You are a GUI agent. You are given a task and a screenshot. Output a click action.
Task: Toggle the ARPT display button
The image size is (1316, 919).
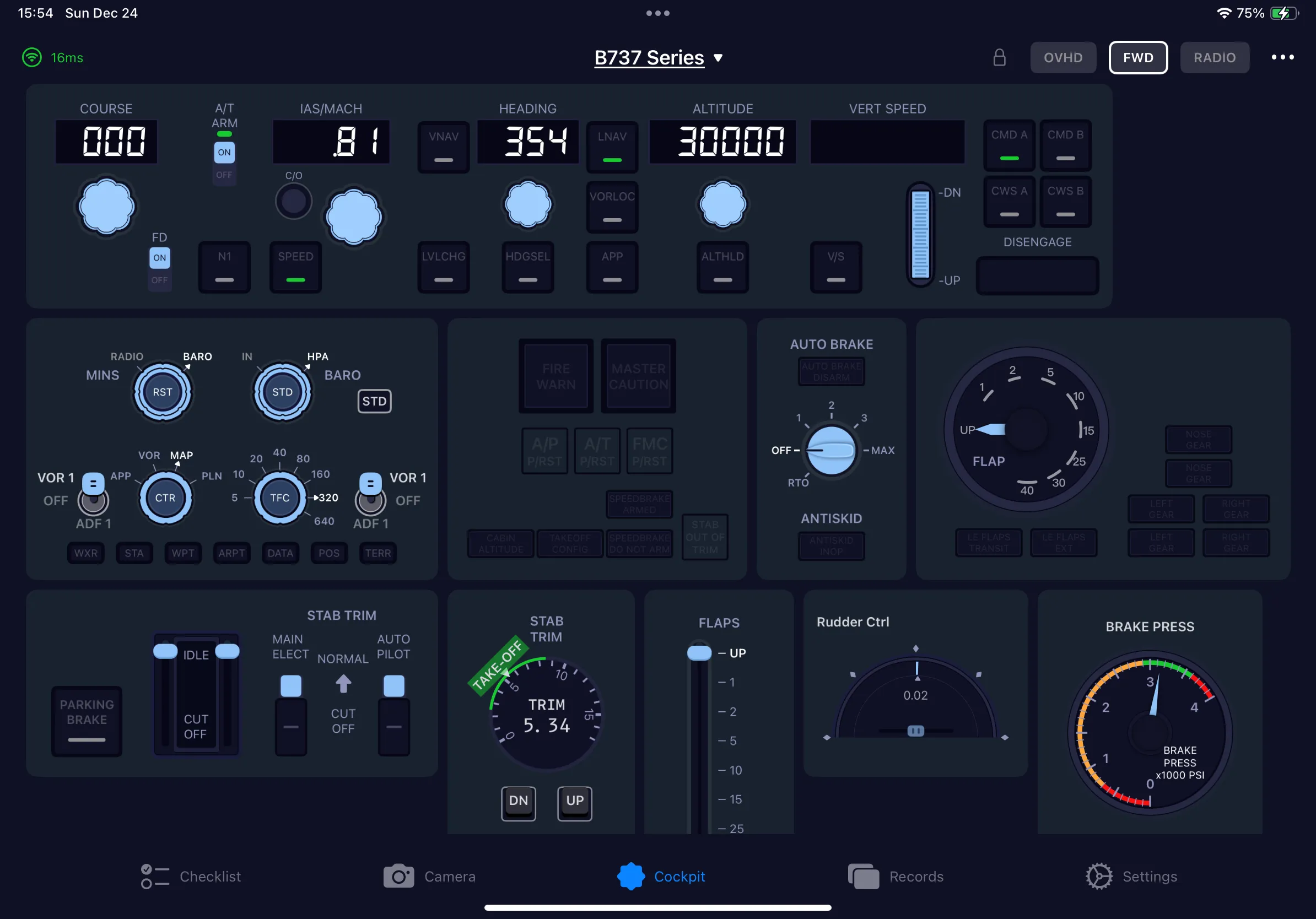pos(231,553)
